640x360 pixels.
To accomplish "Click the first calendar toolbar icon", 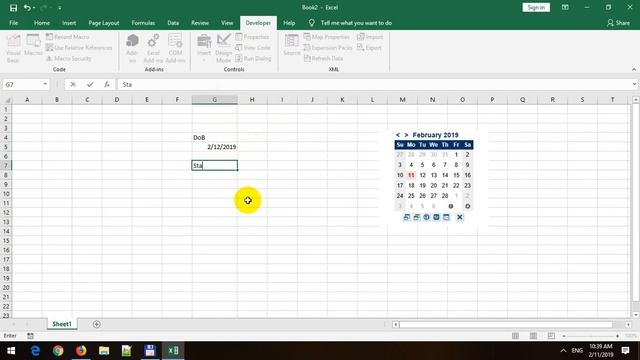I will (x=406, y=217).
